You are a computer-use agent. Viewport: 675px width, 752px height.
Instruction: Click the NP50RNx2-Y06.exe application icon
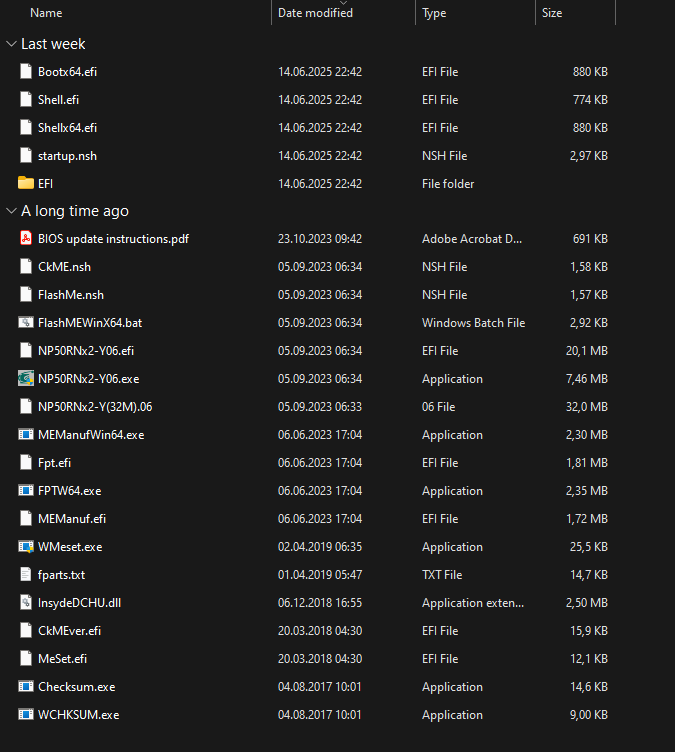point(26,378)
